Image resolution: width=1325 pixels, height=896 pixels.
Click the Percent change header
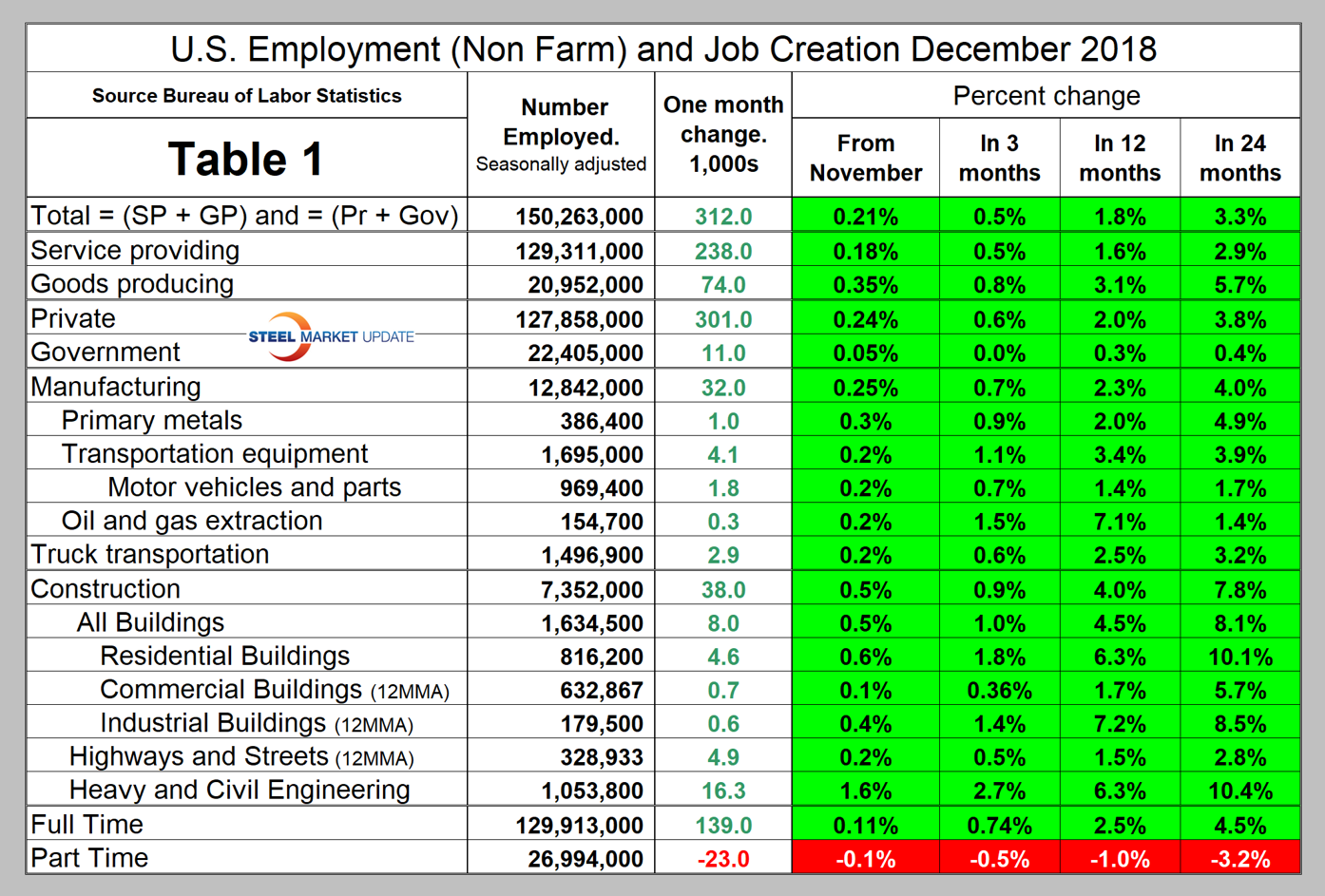(x=1046, y=96)
